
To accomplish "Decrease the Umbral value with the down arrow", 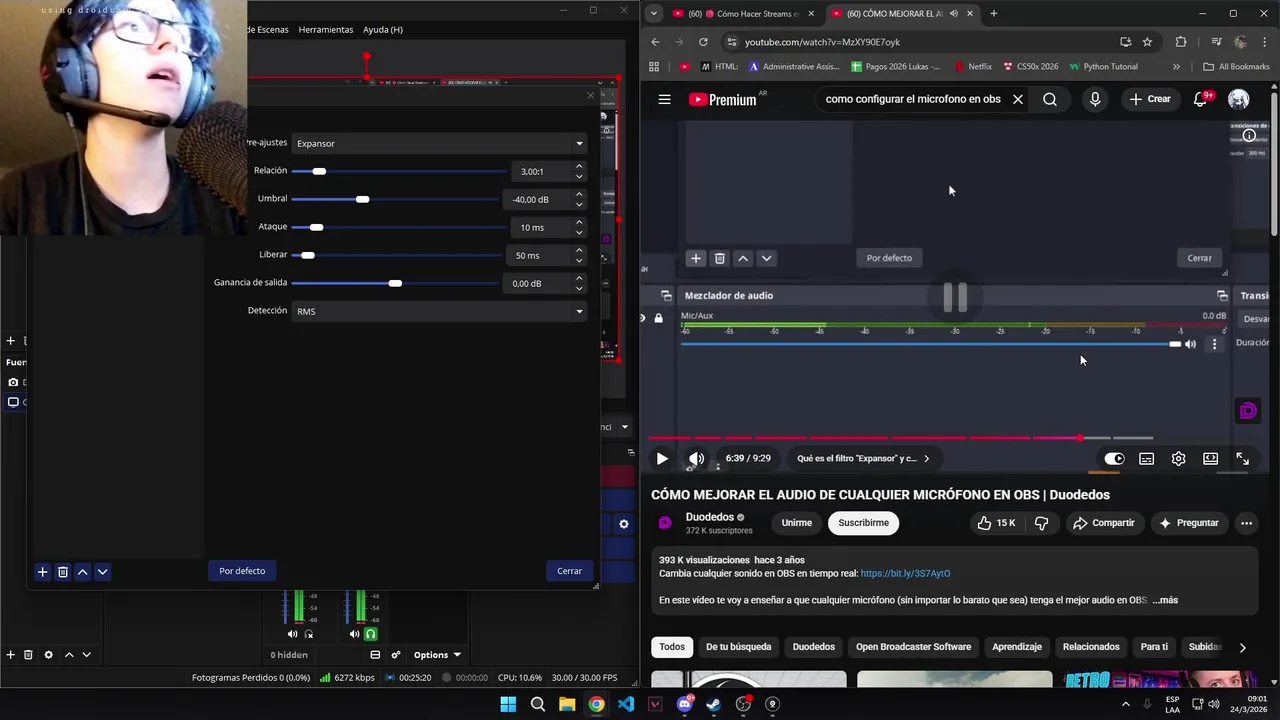I will coord(579,204).
